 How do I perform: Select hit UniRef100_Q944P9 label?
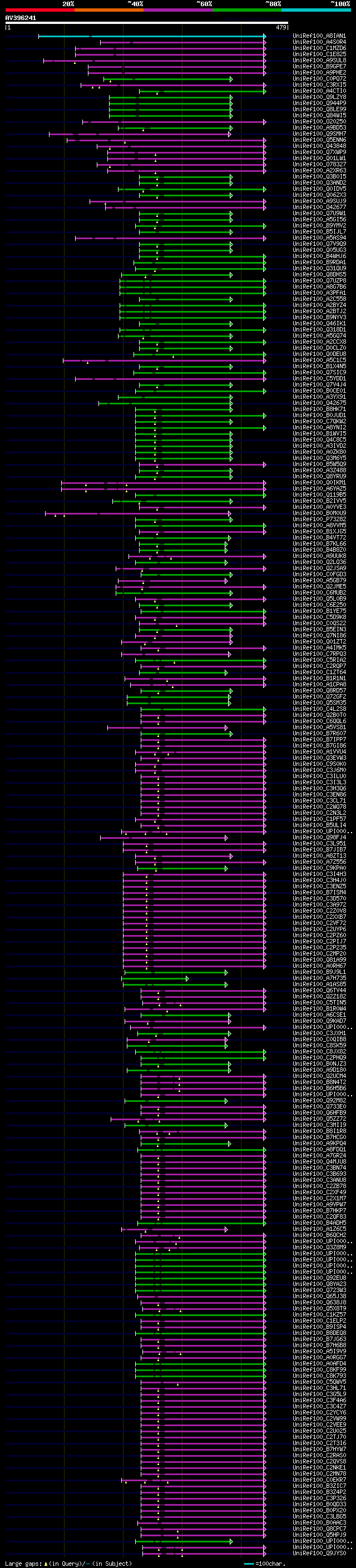click(x=319, y=103)
